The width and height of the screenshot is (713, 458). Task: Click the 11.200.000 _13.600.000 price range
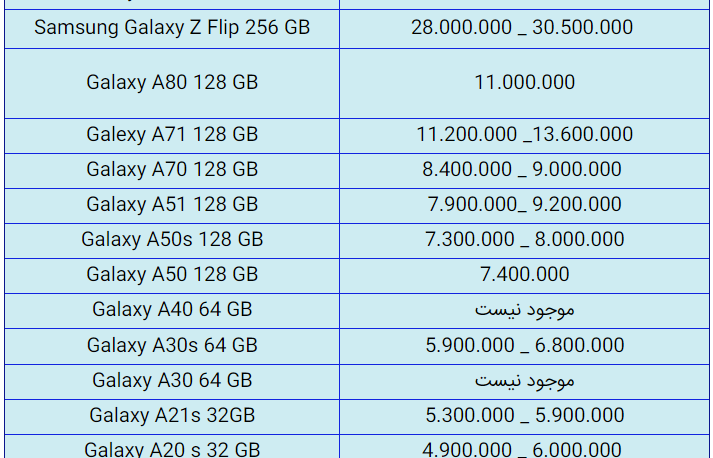point(524,134)
